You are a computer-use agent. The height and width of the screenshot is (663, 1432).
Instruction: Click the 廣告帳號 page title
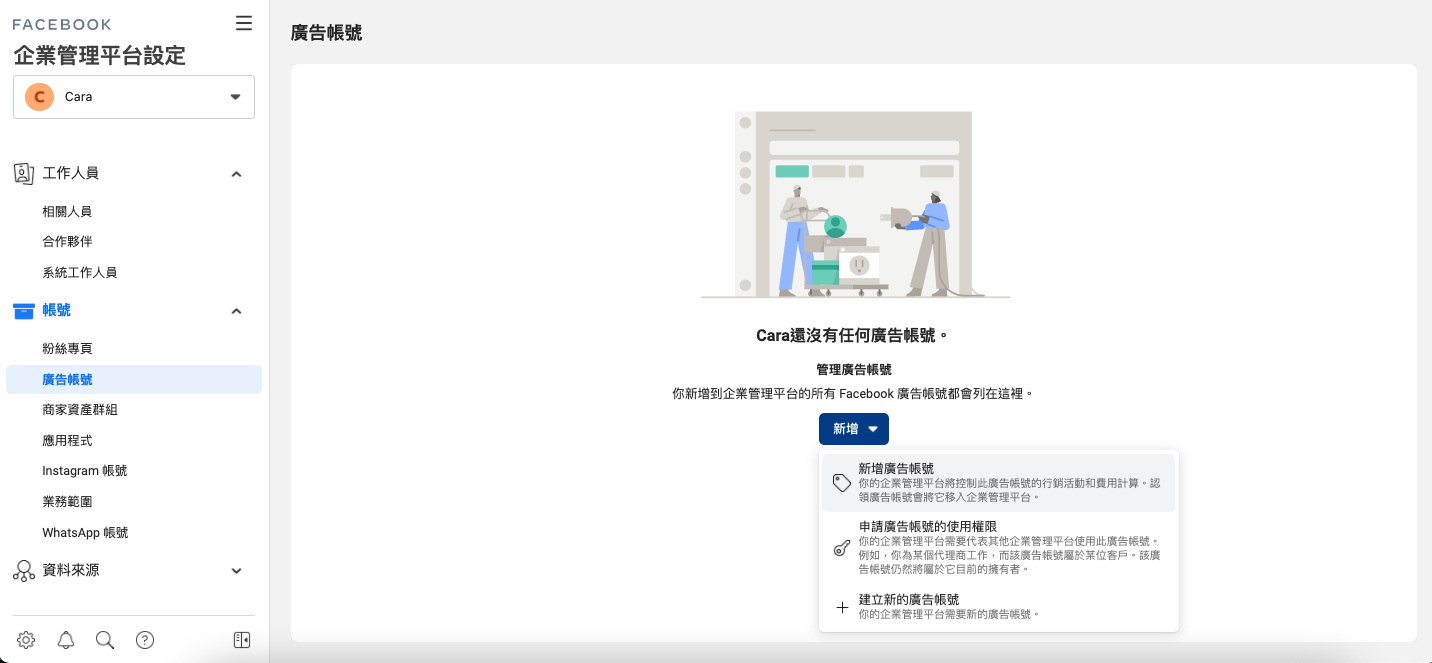click(x=326, y=33)
